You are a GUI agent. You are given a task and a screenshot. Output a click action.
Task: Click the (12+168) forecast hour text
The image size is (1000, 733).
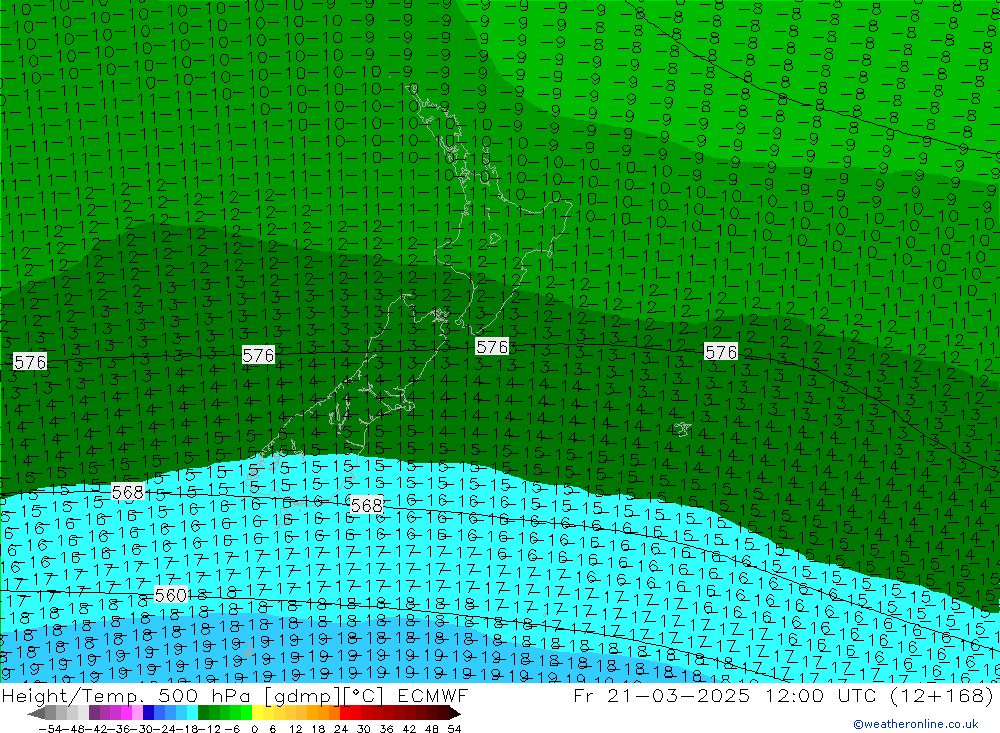941,695
